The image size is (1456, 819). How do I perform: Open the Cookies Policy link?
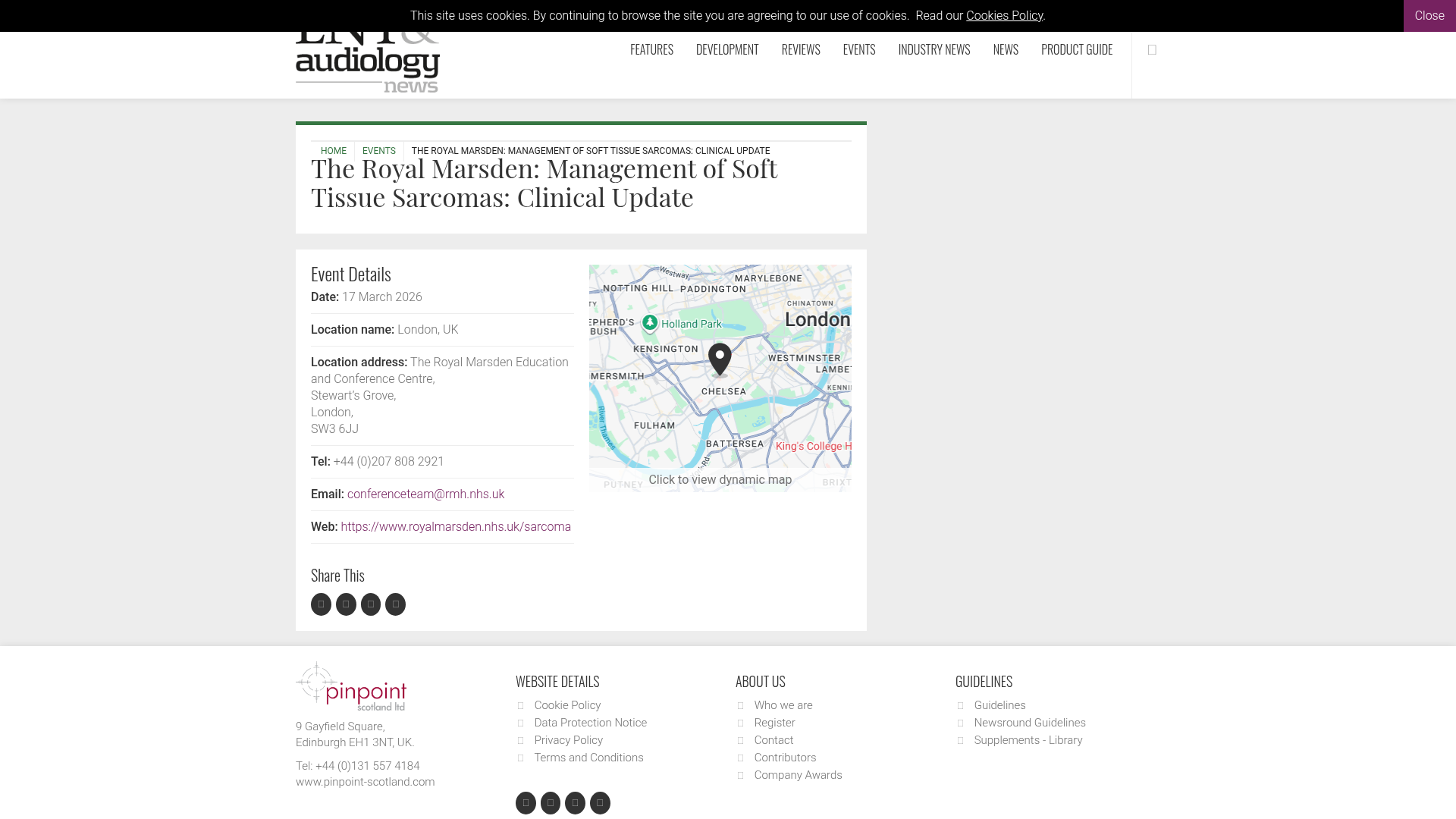(1004, 16)
